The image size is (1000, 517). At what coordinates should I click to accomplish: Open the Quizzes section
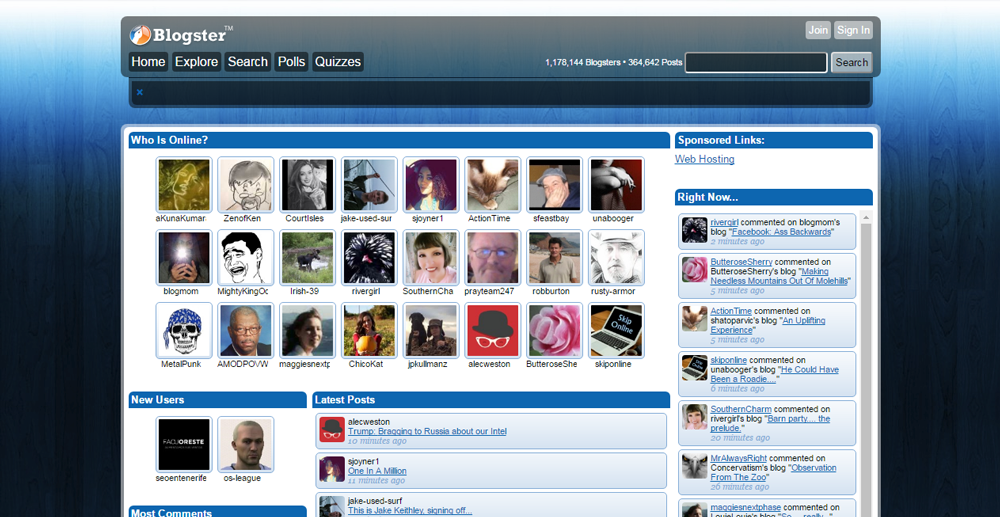pyautogui.click(x=338, y=62)
